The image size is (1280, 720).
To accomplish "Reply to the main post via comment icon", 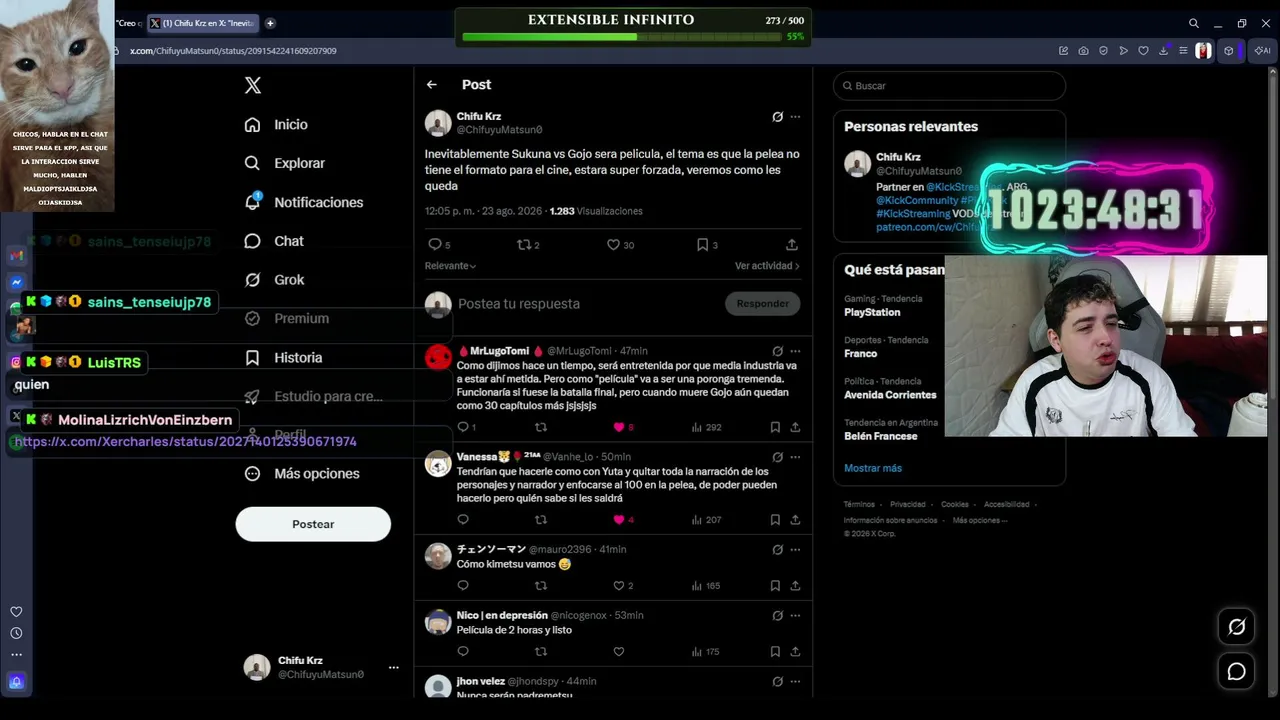I will 434,244.
